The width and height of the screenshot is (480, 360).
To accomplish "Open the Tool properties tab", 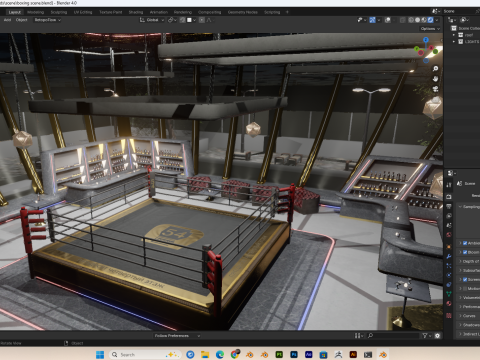I will 449,184.
